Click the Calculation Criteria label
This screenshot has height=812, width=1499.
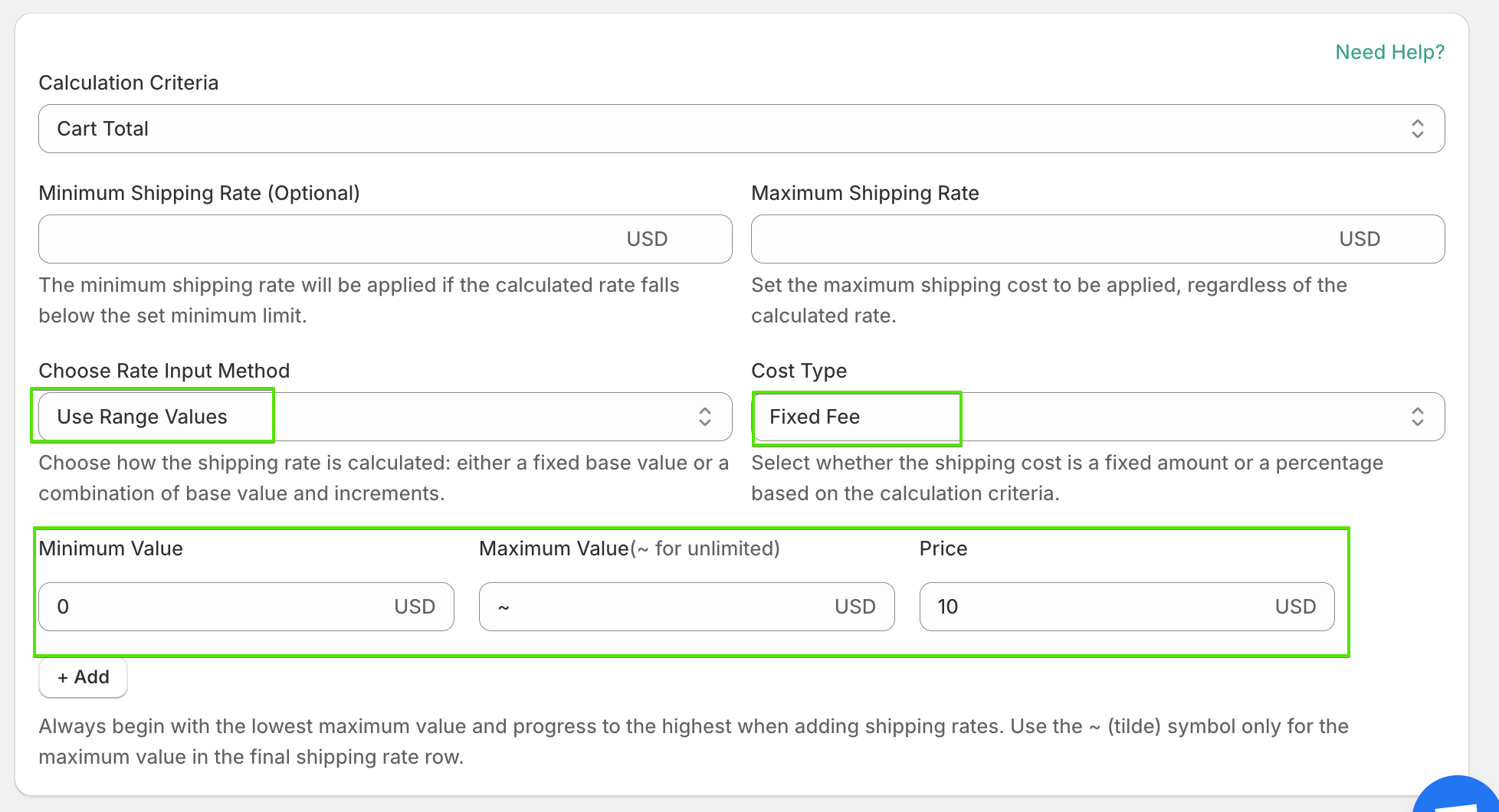[x=129, y=83]
